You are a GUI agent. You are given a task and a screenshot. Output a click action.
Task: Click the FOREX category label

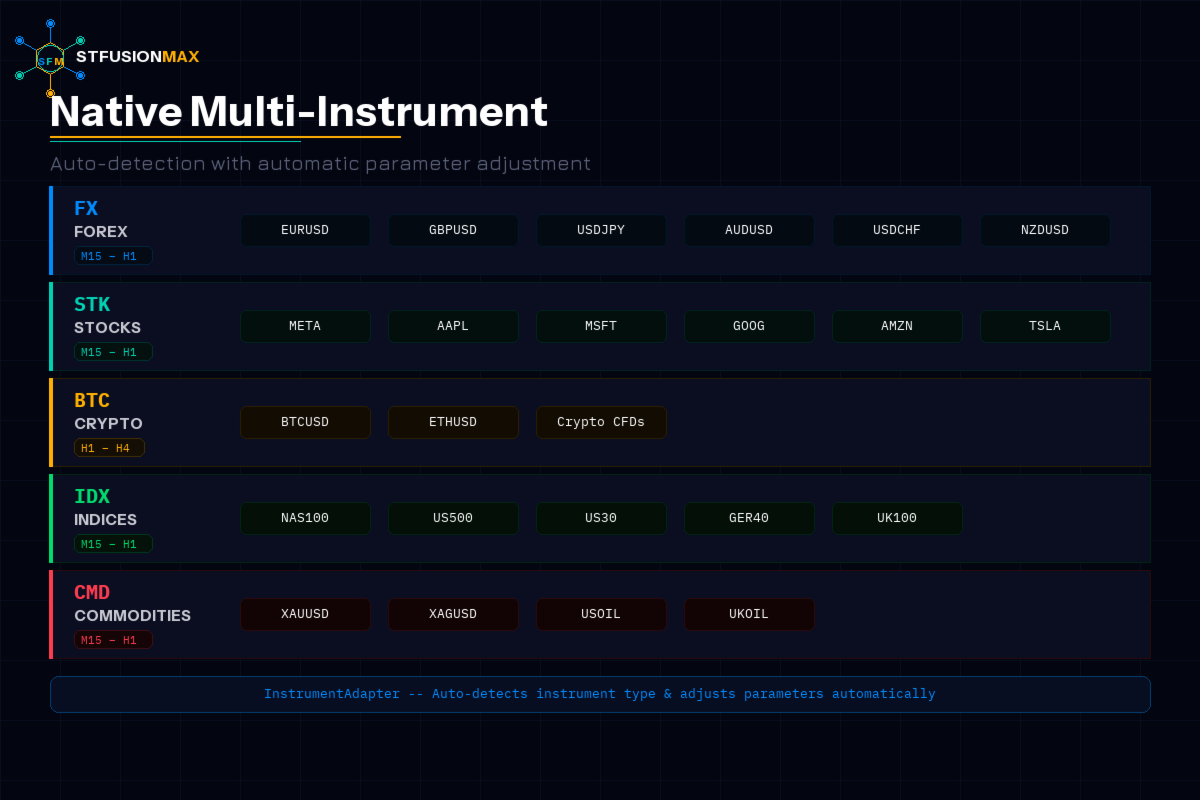tap(101, 232)
